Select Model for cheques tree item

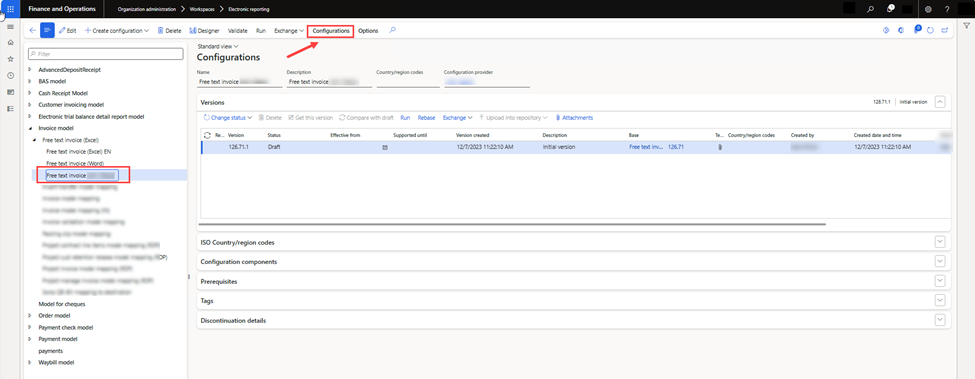(x=62, y=304)
